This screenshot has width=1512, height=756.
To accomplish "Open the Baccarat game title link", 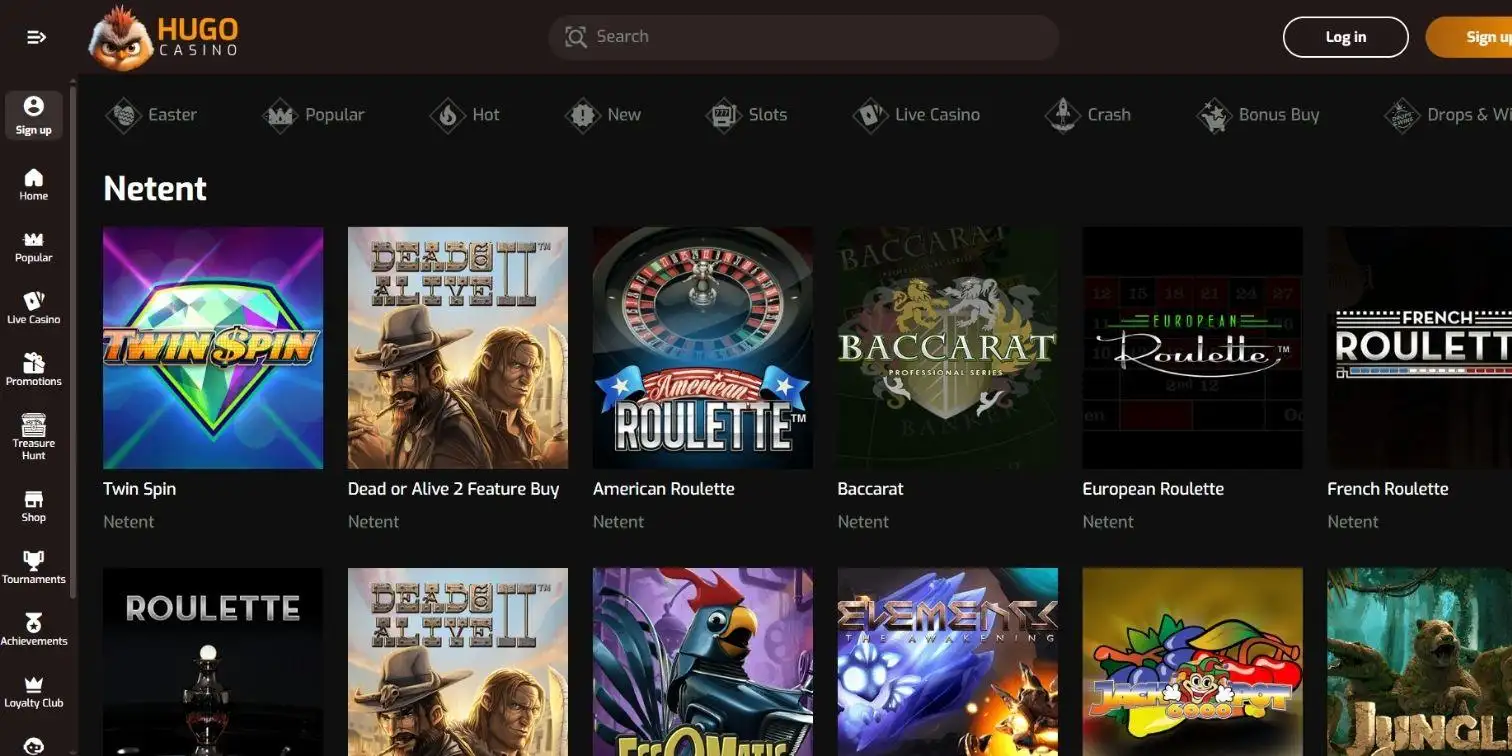I will click(x=870, y=489).
